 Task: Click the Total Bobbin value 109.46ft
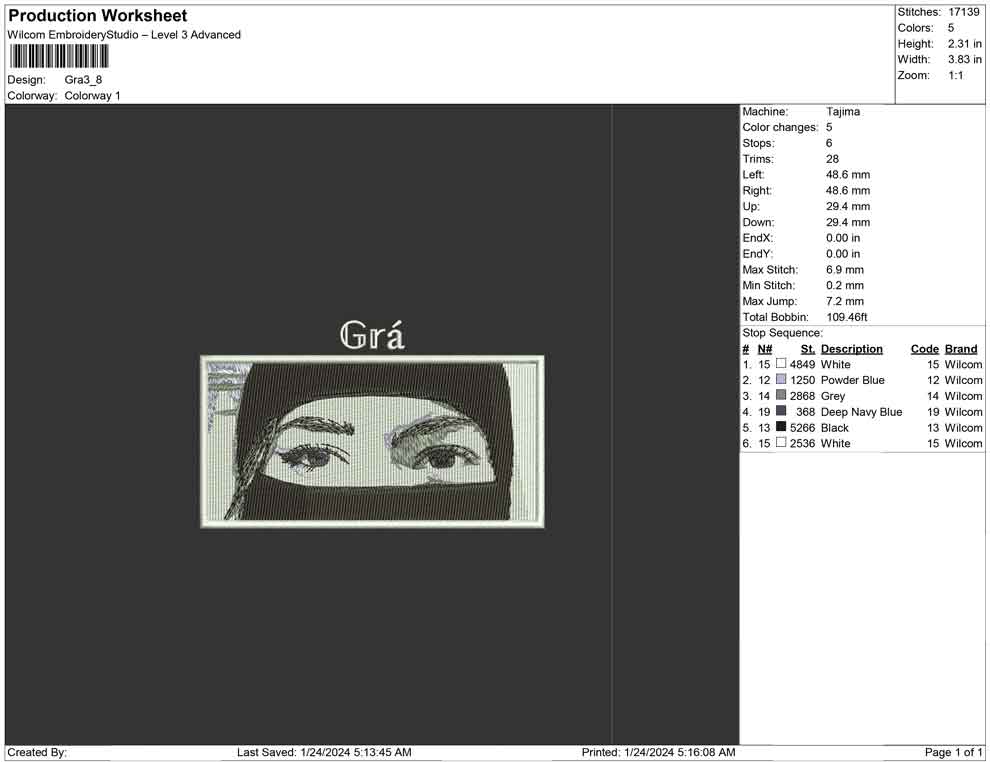click(847, 317)
